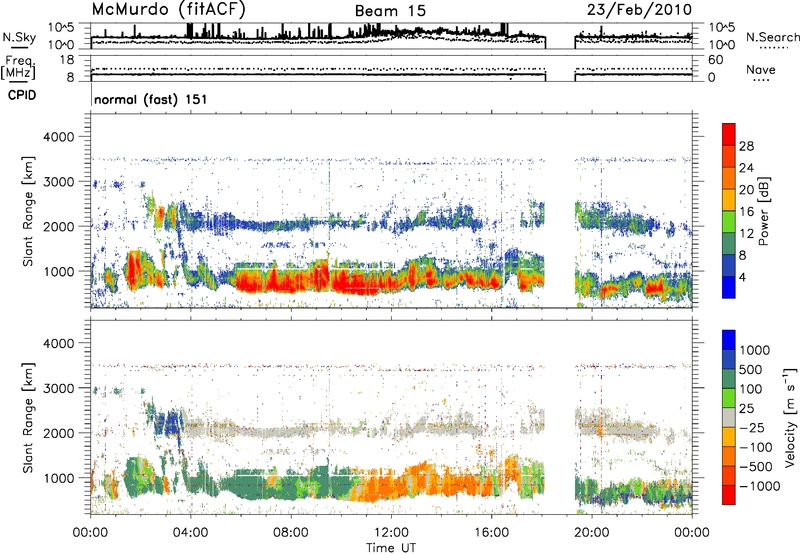Click 'Slant Range [km]' label of velocity panel
The height and width of the screenshot is (554, 800).
[28, 418]
